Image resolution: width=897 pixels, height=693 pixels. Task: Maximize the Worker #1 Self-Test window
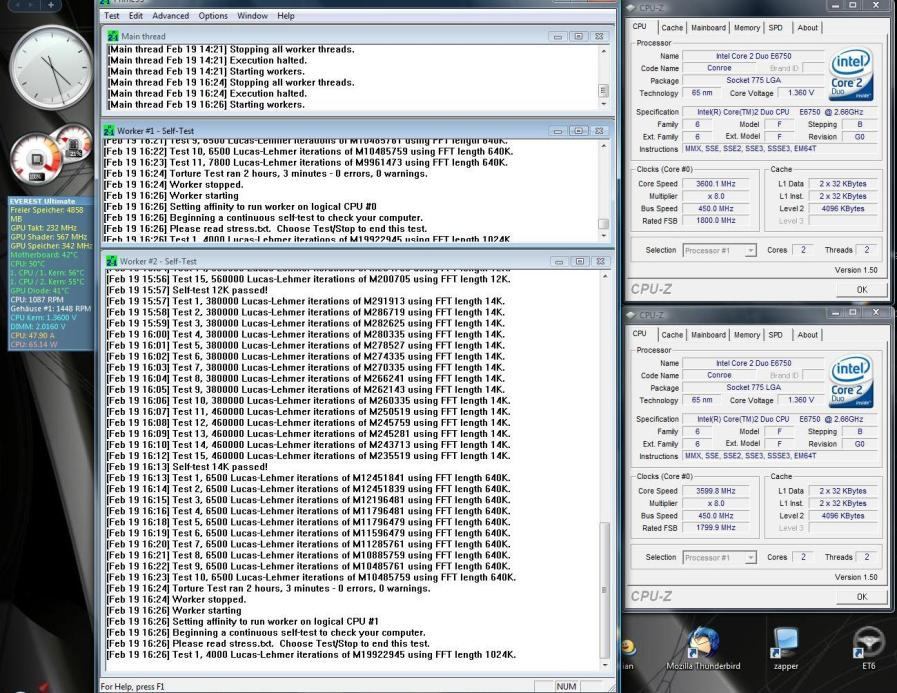578,131
